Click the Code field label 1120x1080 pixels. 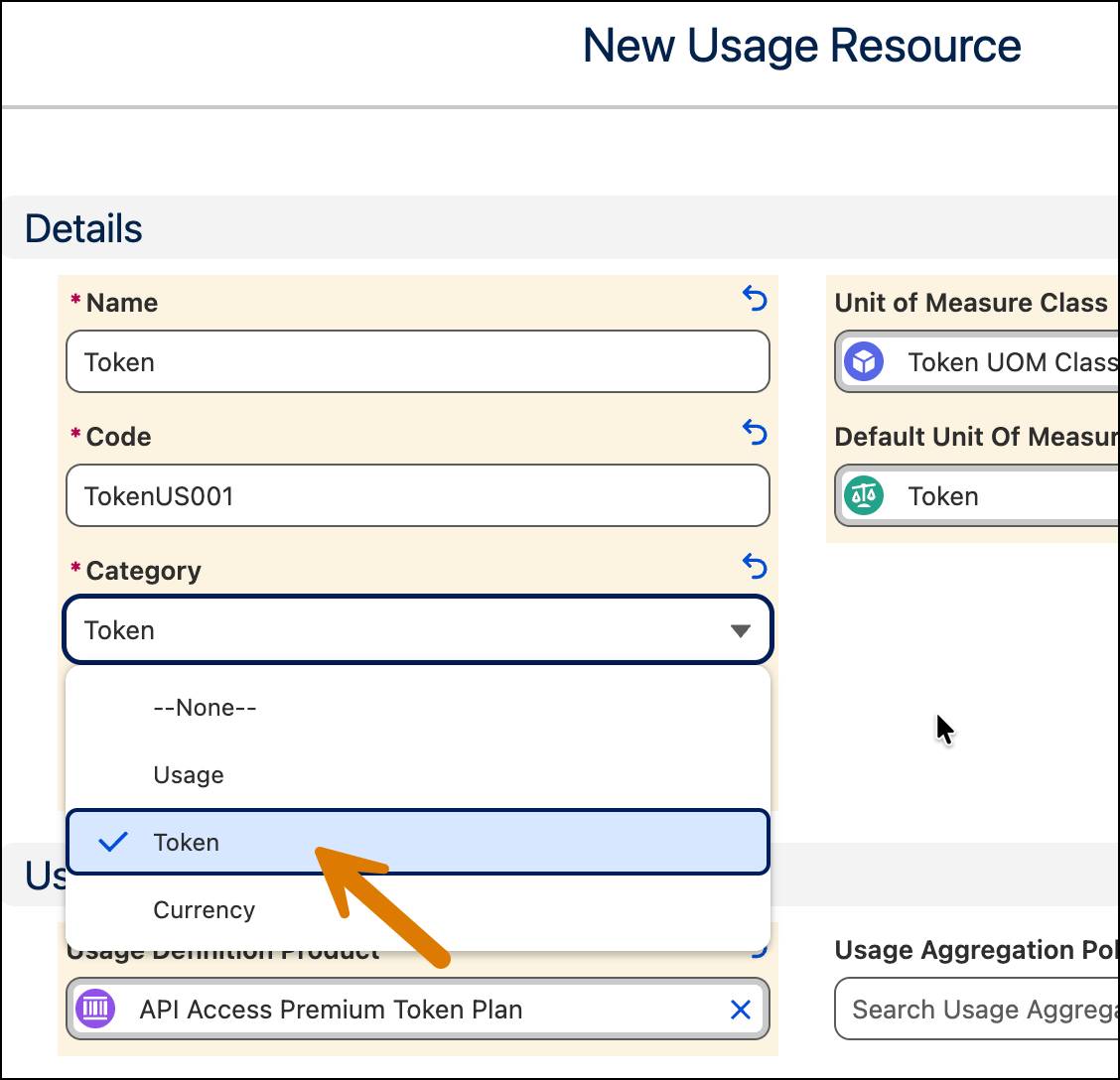click(118, 437)
